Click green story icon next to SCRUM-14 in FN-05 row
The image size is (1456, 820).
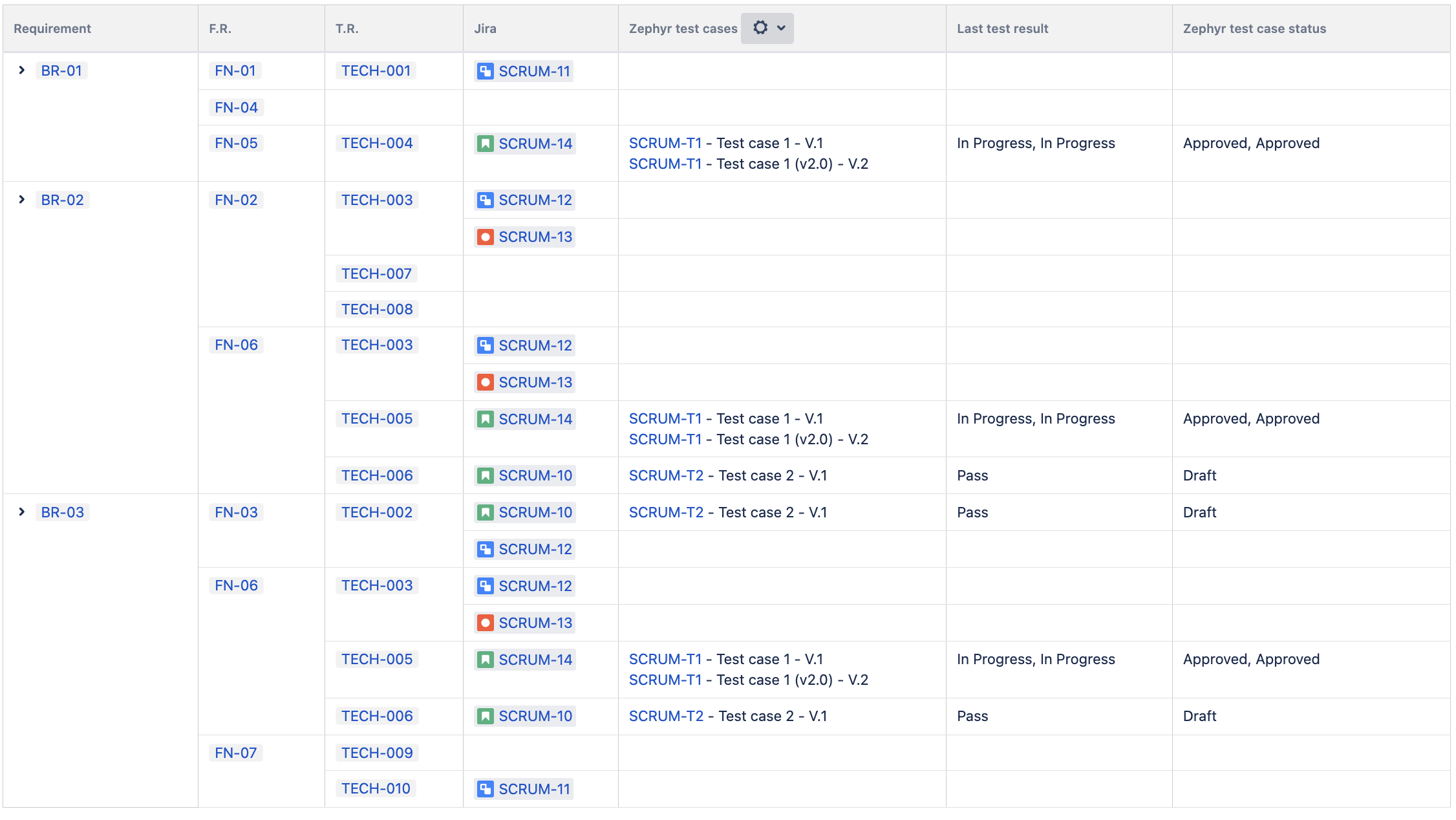[x=485, y=144]
